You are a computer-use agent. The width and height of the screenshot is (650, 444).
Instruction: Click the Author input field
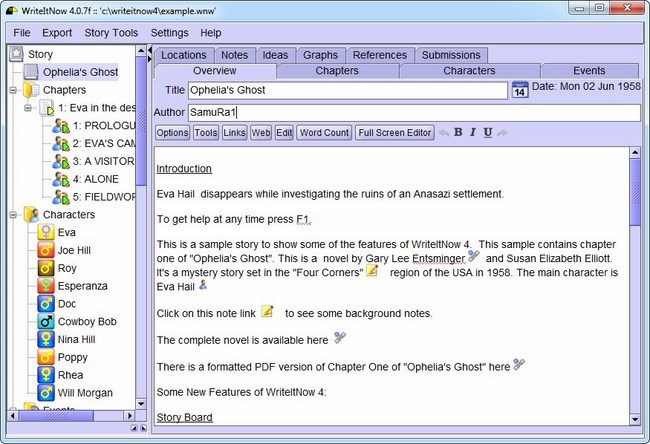coord(414,112)
